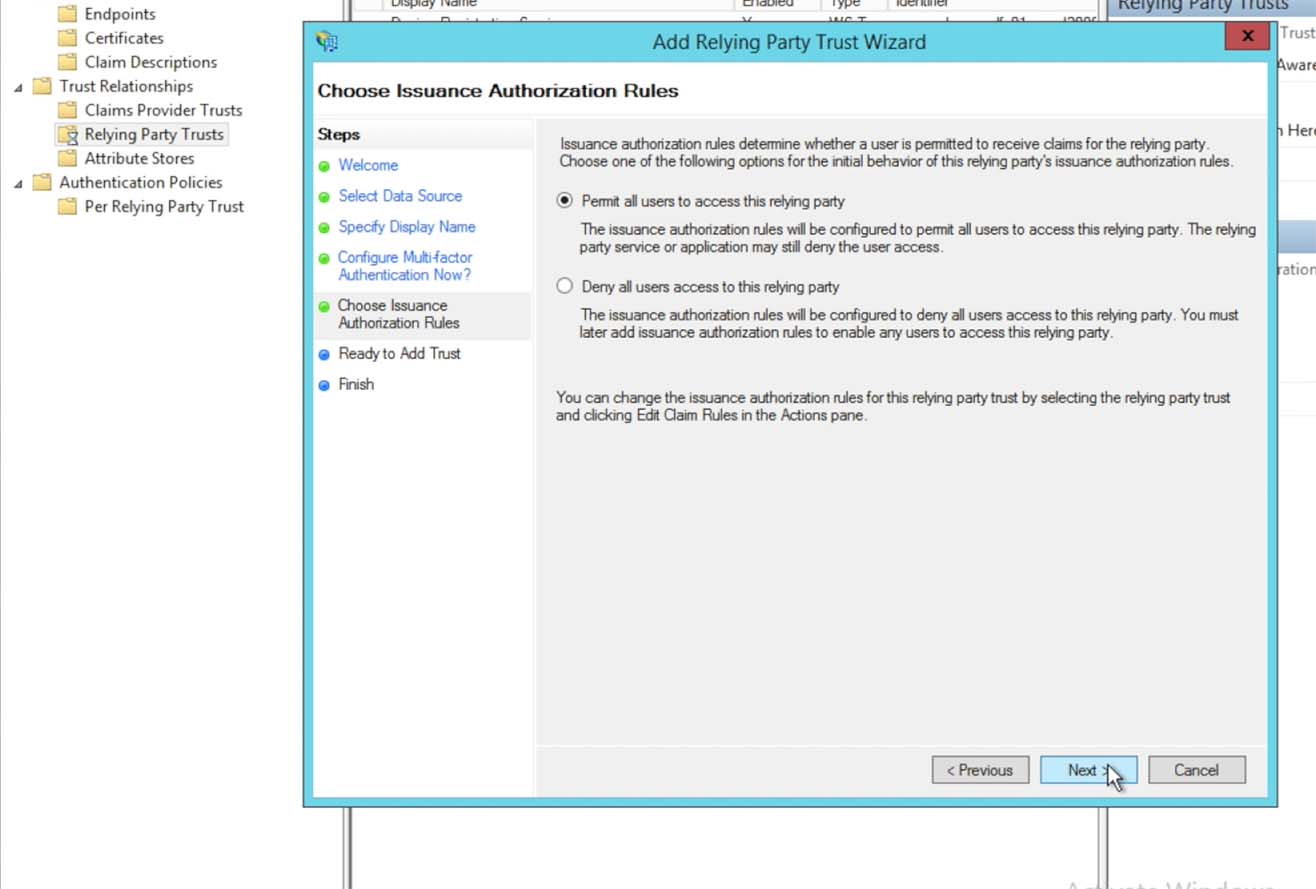The height and width of the screenshot is (889, 1316).
Task: Collapse the Trust Relationships tree node
Action: (x=18, y=87)
